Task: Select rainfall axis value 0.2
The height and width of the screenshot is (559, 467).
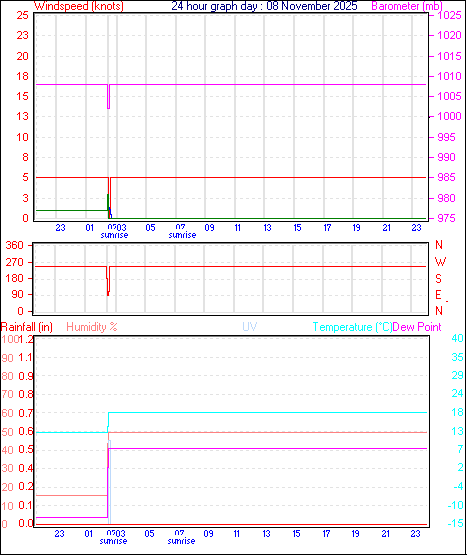Action: click(x=26, y=487)
